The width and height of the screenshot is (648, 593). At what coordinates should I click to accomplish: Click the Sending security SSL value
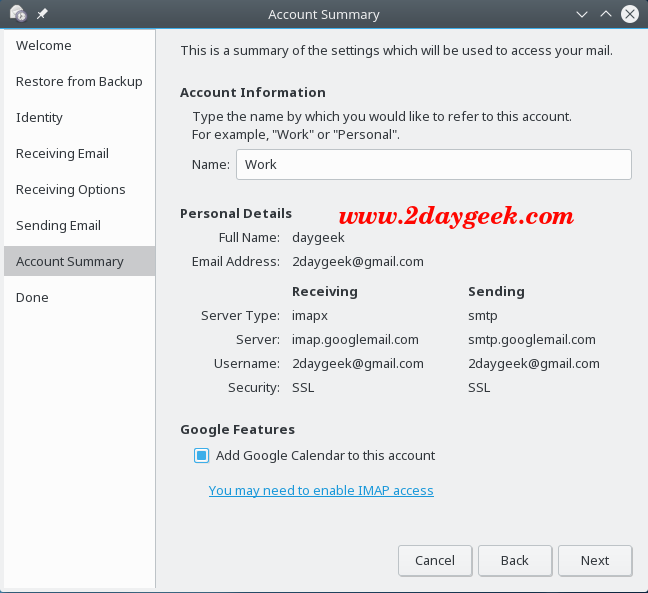click(479, 388)
